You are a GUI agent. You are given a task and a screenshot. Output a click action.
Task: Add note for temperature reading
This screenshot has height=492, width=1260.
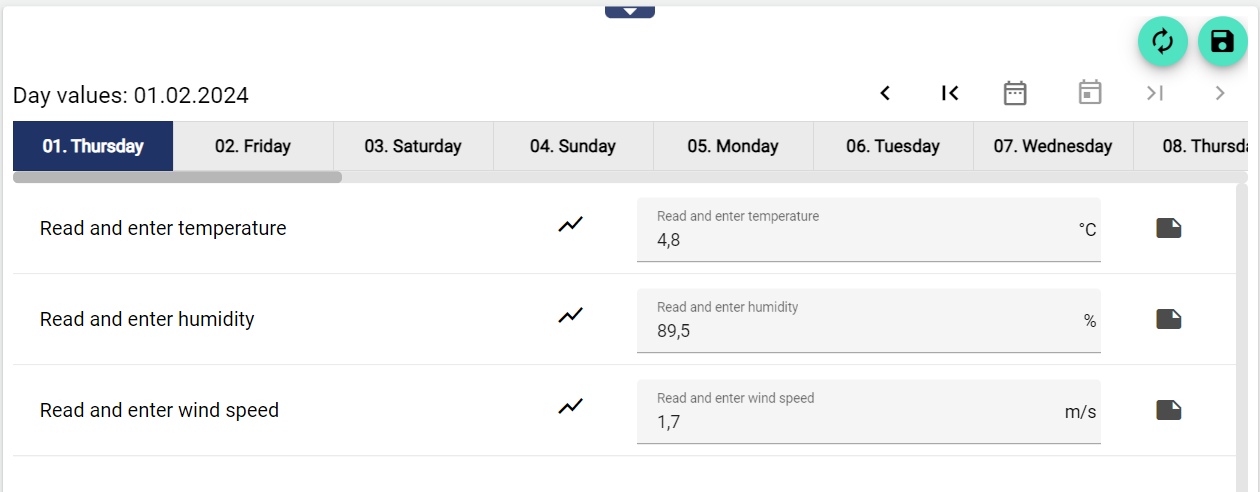coord(1168,228)
